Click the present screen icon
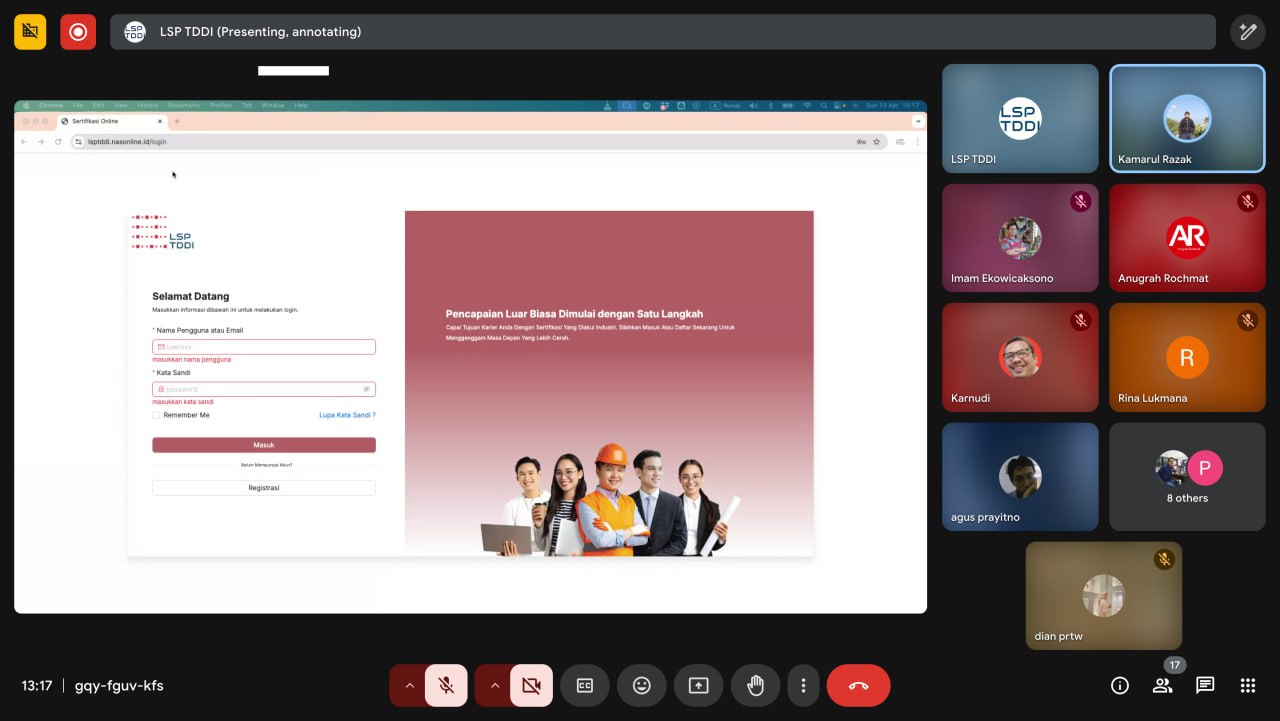The width and height of the screenshot is (1280, 721). tap(698, 686)
